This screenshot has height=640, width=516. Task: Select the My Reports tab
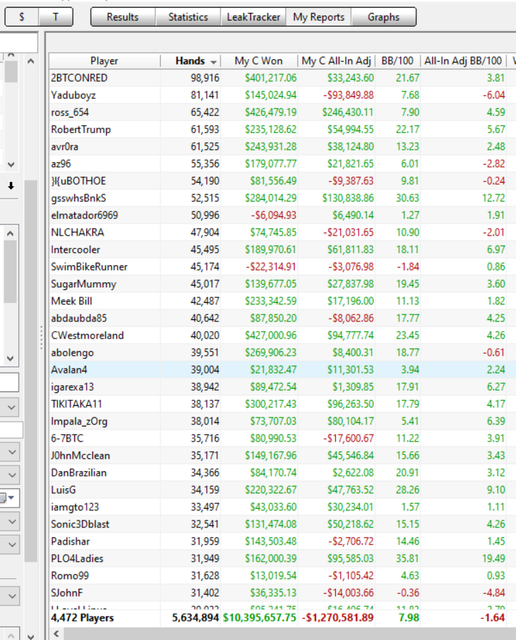click(x=318, y=17)
